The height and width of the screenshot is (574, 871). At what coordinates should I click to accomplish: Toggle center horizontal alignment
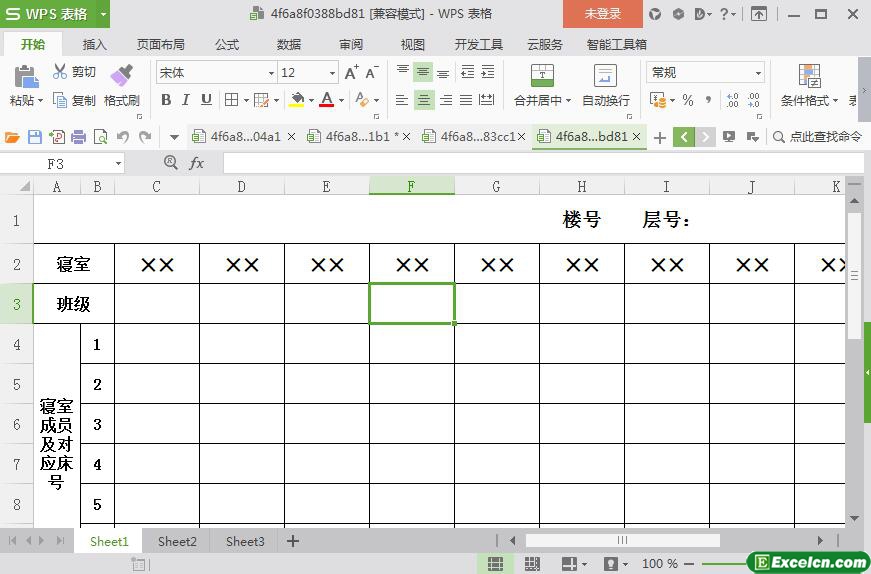(423, 100)
